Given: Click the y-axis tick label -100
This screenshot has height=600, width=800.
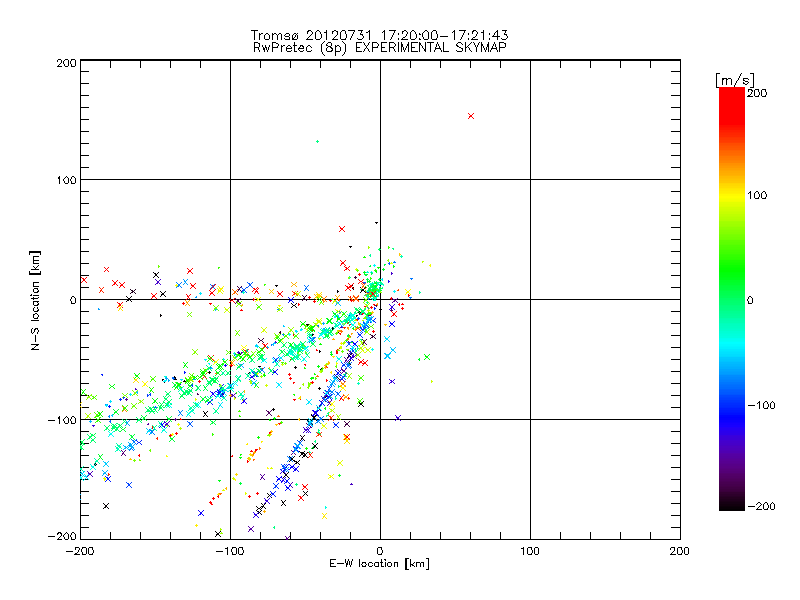Looking at the screenshot, I should point(62,420).
